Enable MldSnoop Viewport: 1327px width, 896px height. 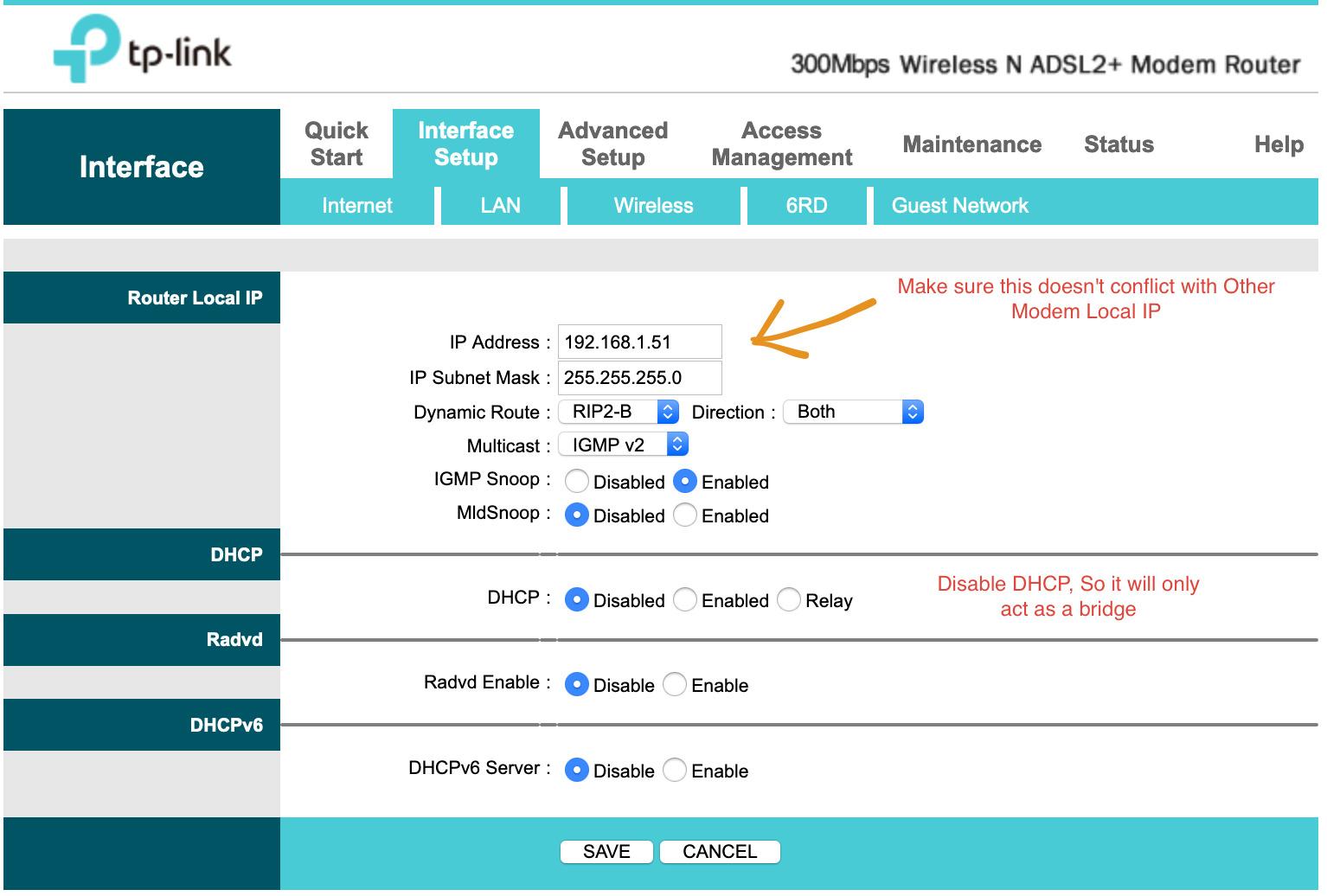point(685,515)
